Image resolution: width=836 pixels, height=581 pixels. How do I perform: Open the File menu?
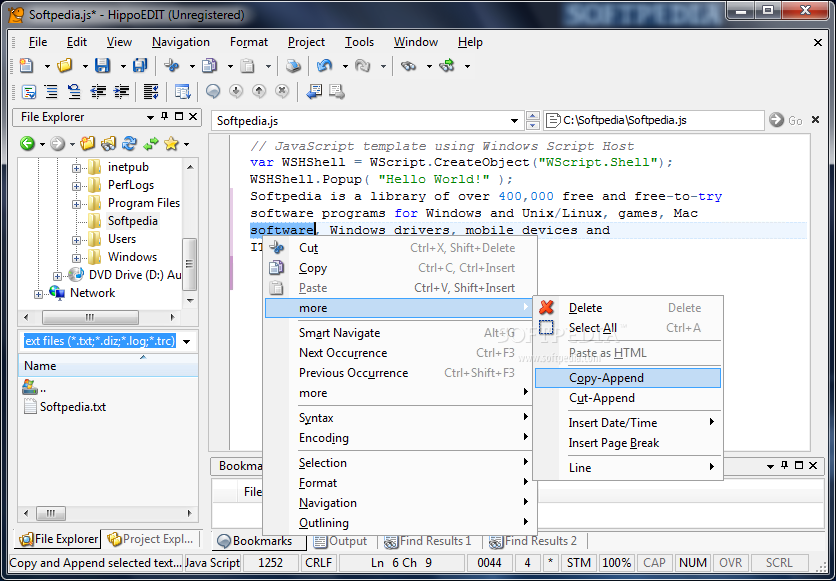(38, 42)
